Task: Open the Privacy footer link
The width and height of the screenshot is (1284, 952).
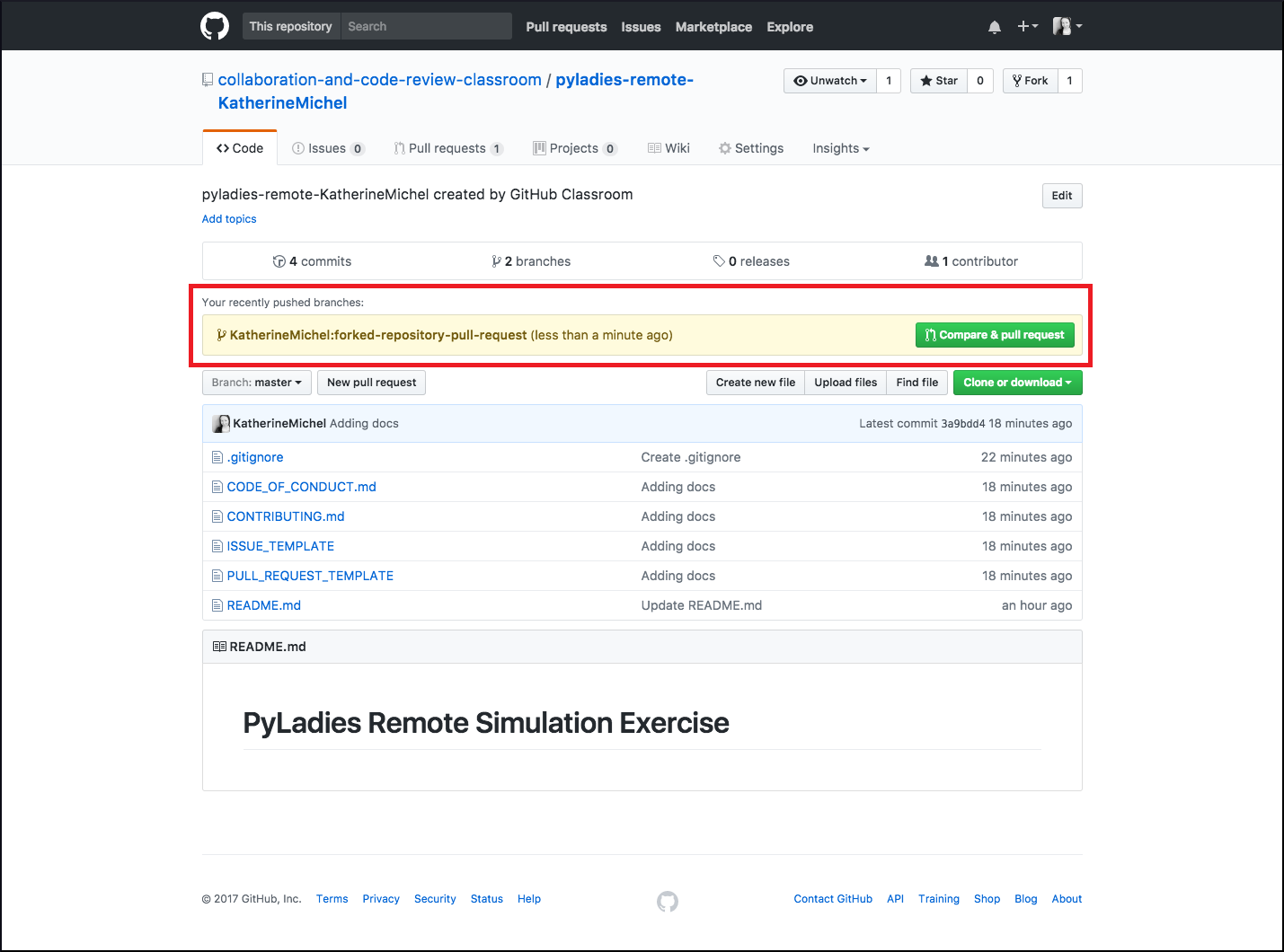Action: 381,899
